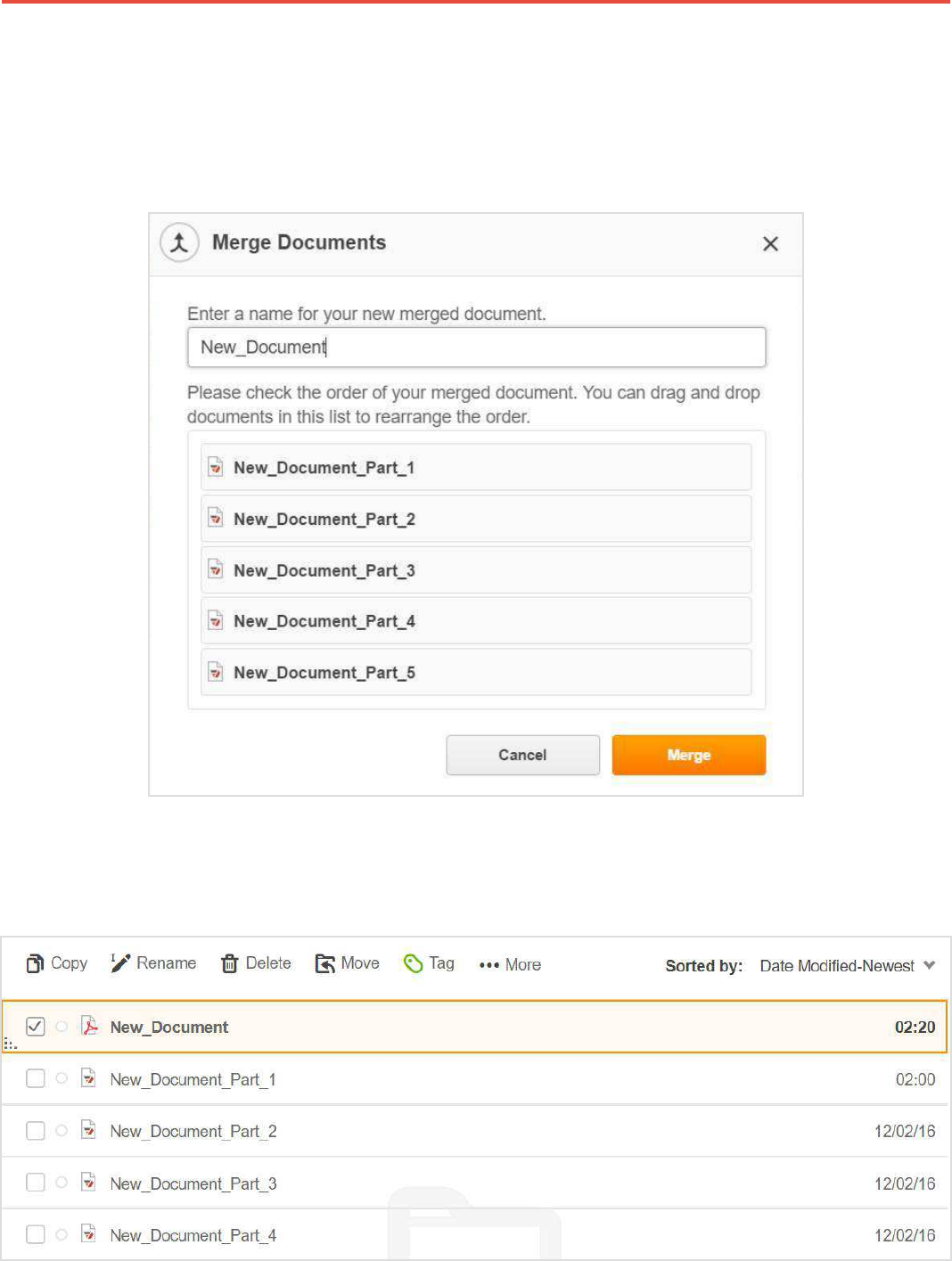Click the Tag icon
Screen dimensions: 952x1261
click(413, 963)
